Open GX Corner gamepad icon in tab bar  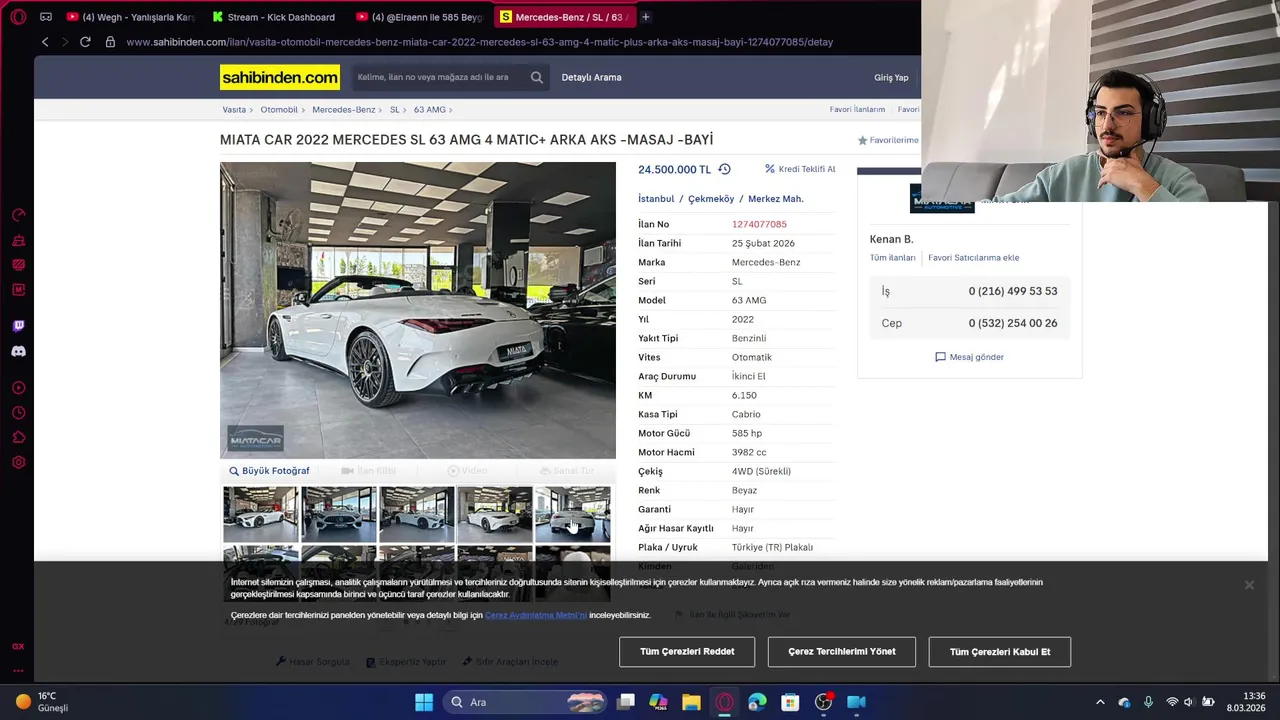tap(46, 17)
